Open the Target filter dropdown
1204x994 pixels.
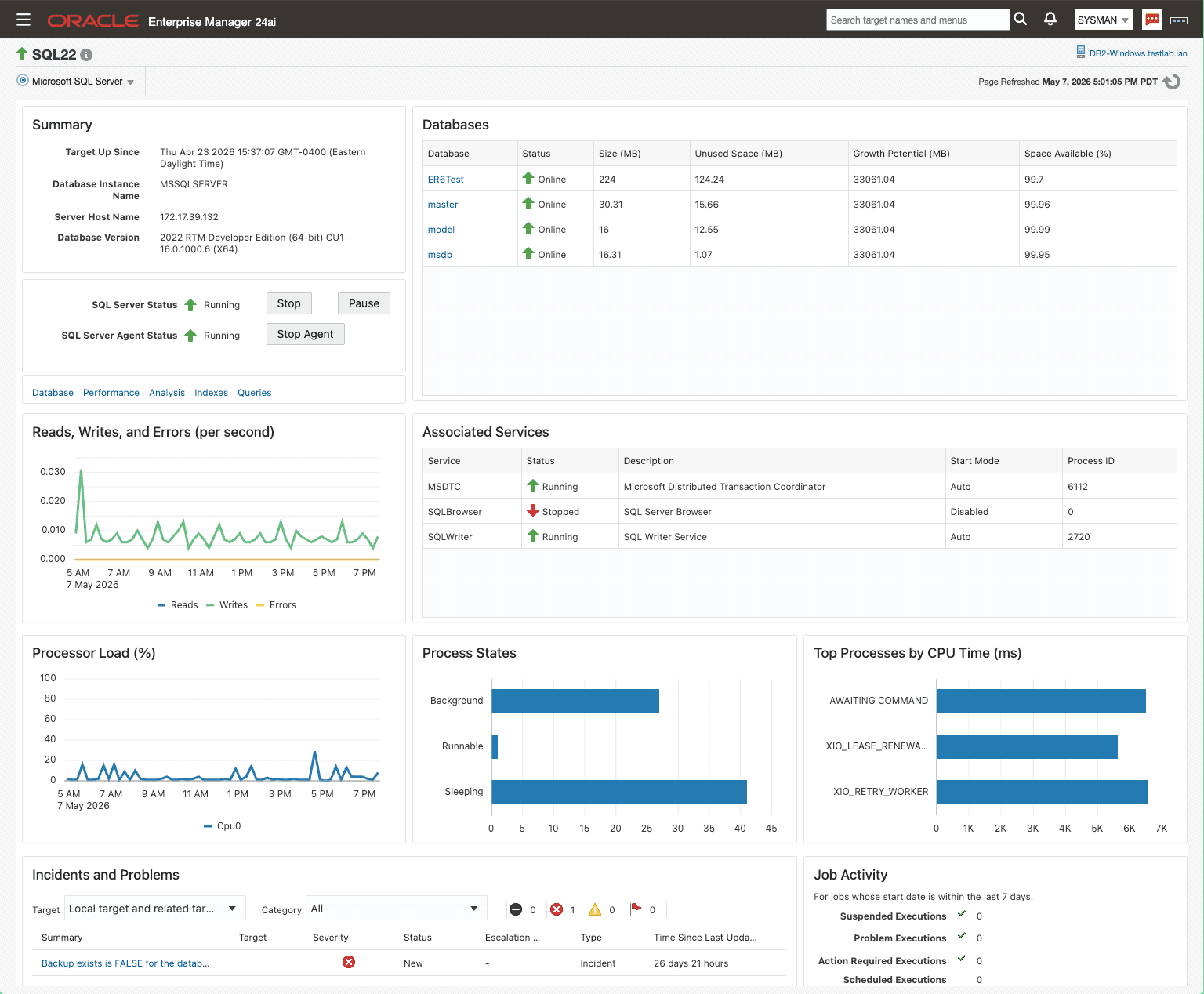155,909
